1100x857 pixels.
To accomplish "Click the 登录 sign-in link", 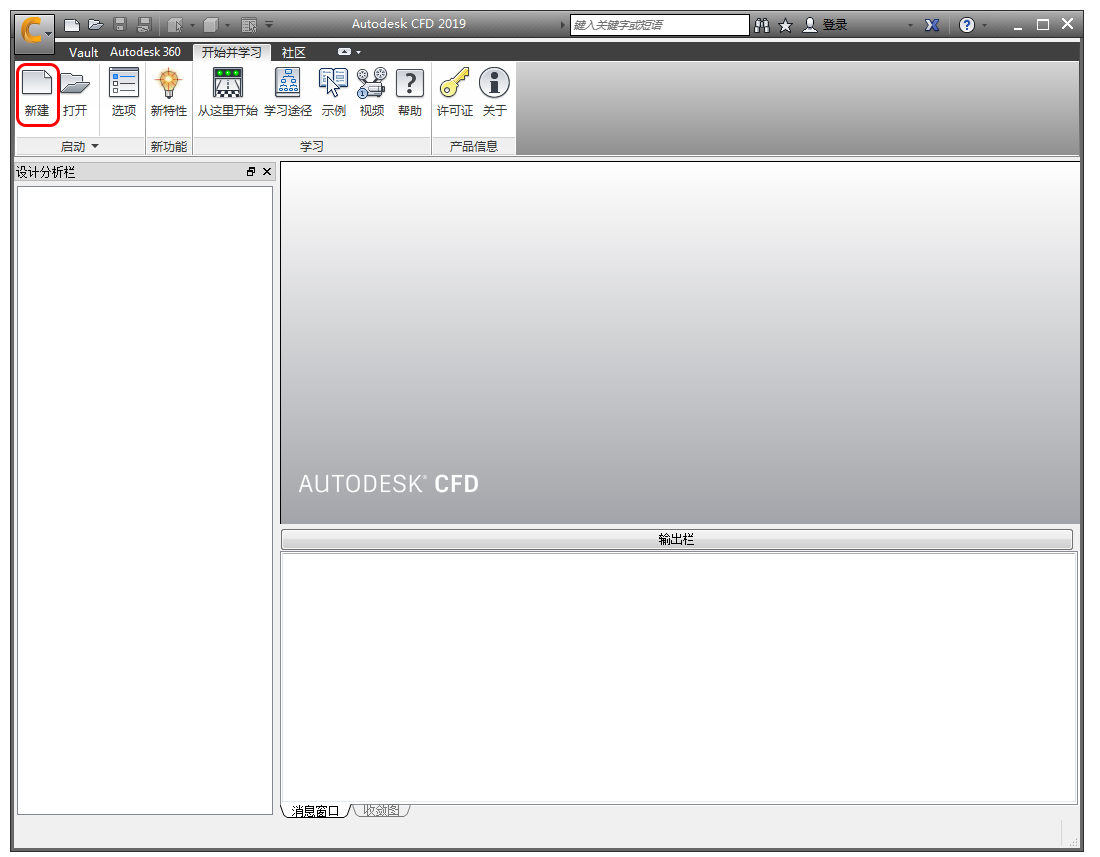I will 835,25.
